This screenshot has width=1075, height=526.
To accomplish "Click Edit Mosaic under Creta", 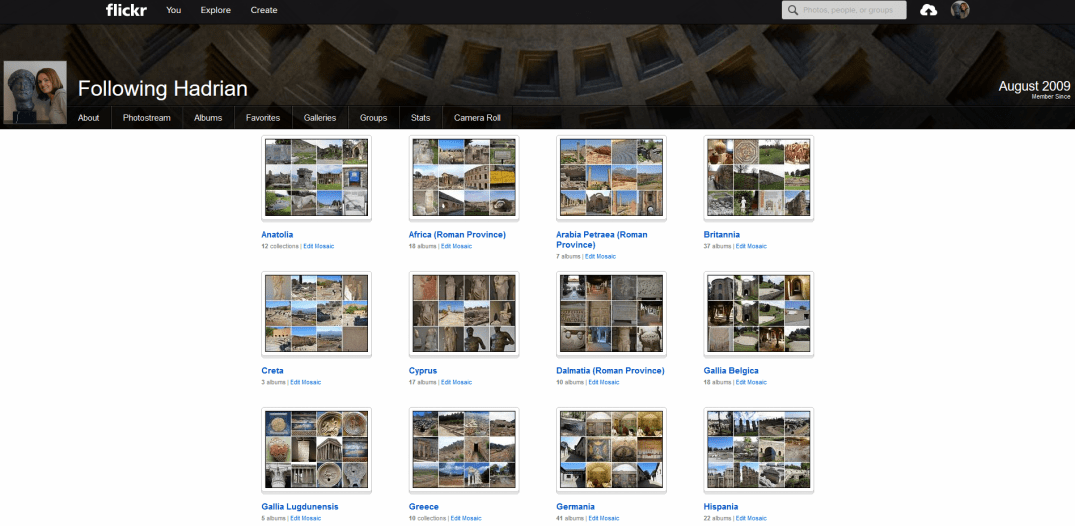I will point(306,382).
